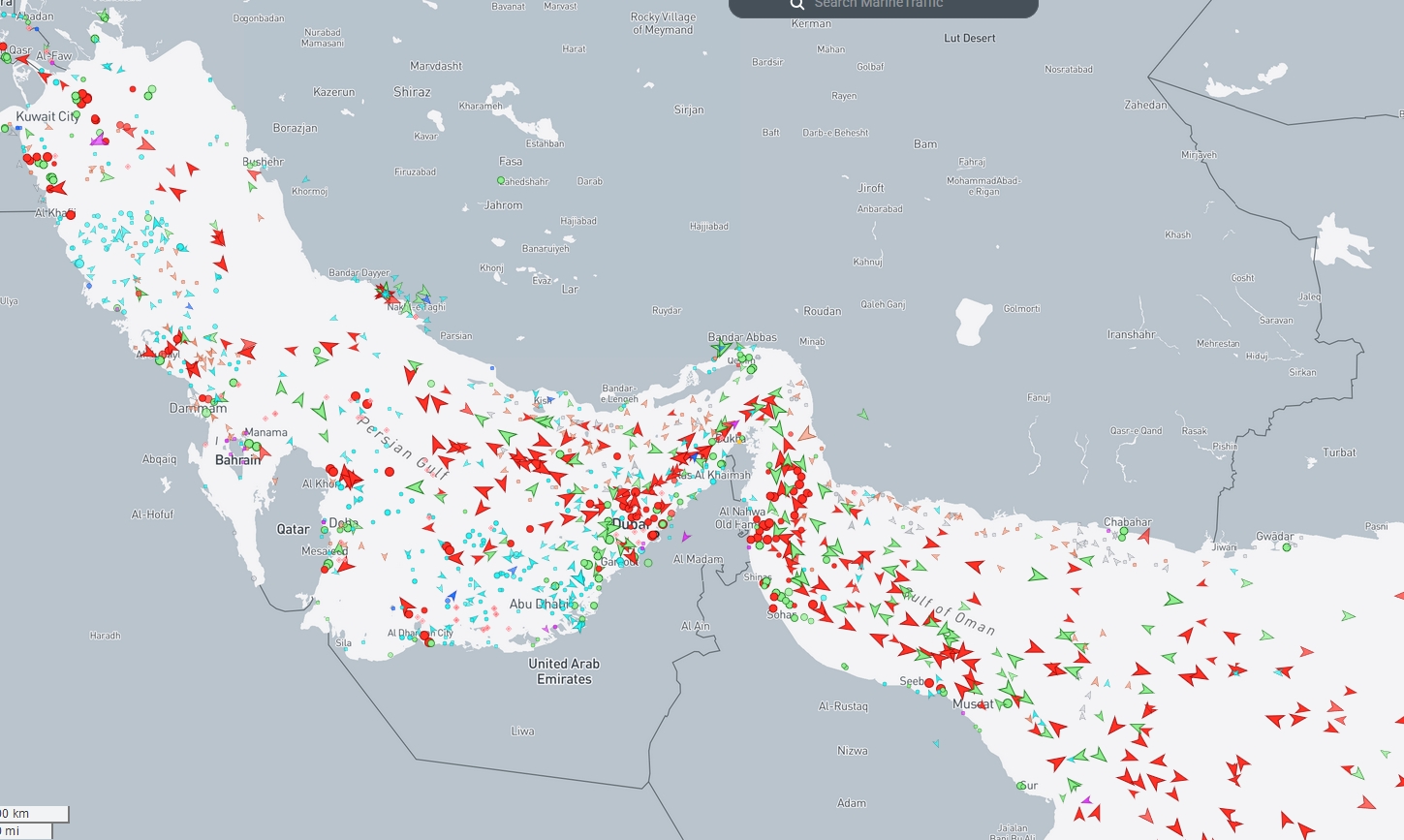Click the Roudan label
The image size is (1404, 840).
[822, 311]
